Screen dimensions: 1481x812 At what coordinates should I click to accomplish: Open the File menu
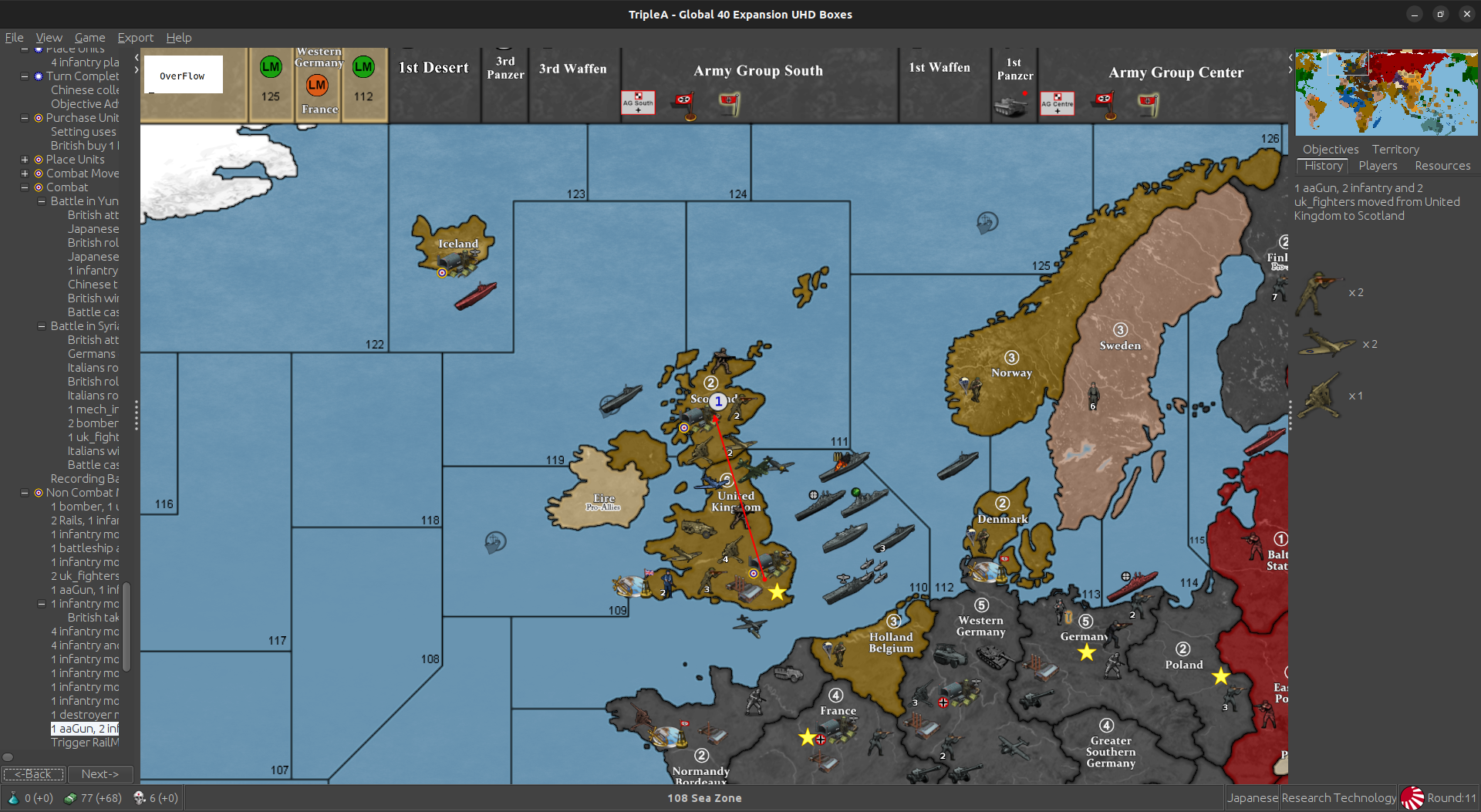click(x=14, y=38)
